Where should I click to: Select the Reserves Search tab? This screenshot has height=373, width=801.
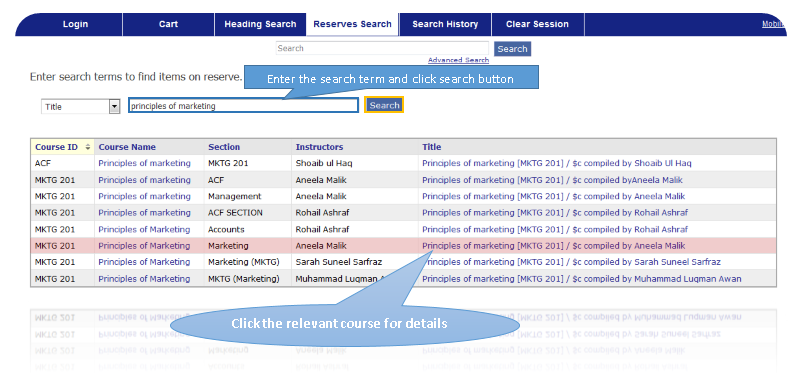point(352,24)
